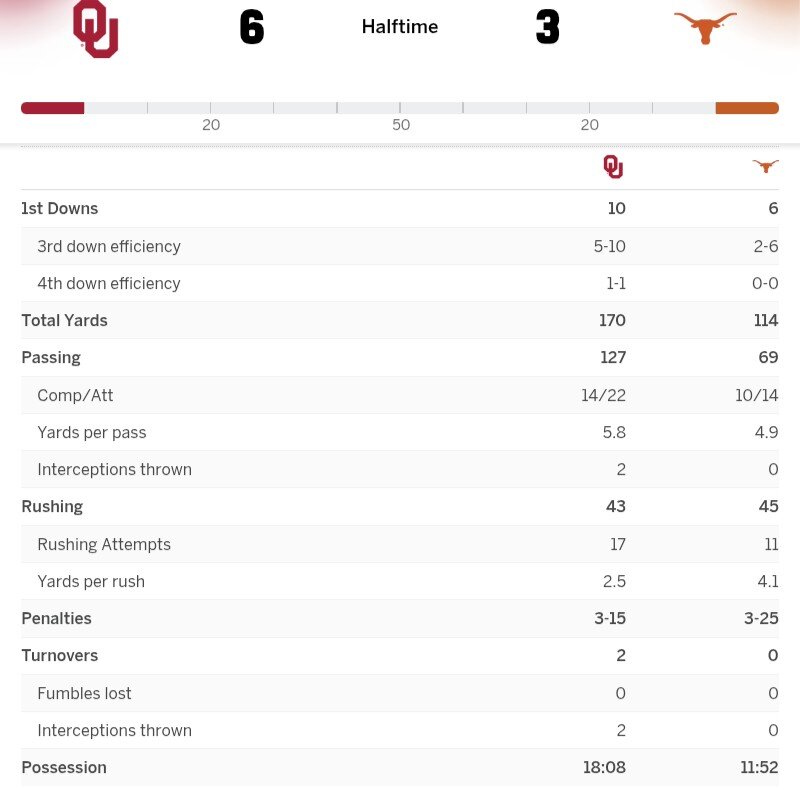Select small Oklahoma logo in stats header
Screen dimensions: 800x789
[x=613, y=167]
